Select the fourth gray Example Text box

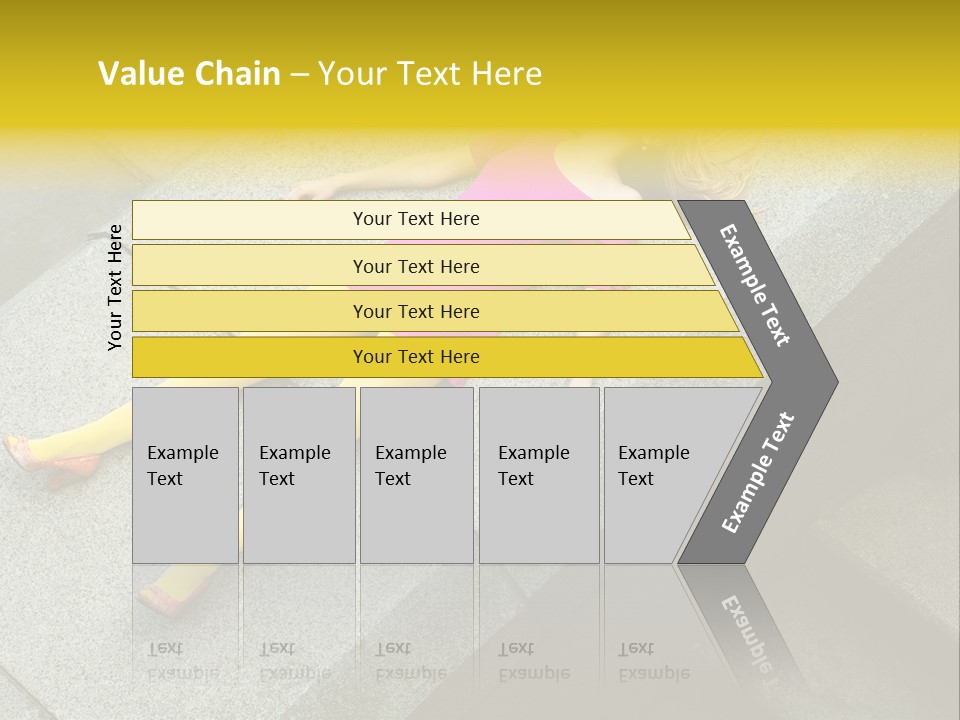pos(538,474)
